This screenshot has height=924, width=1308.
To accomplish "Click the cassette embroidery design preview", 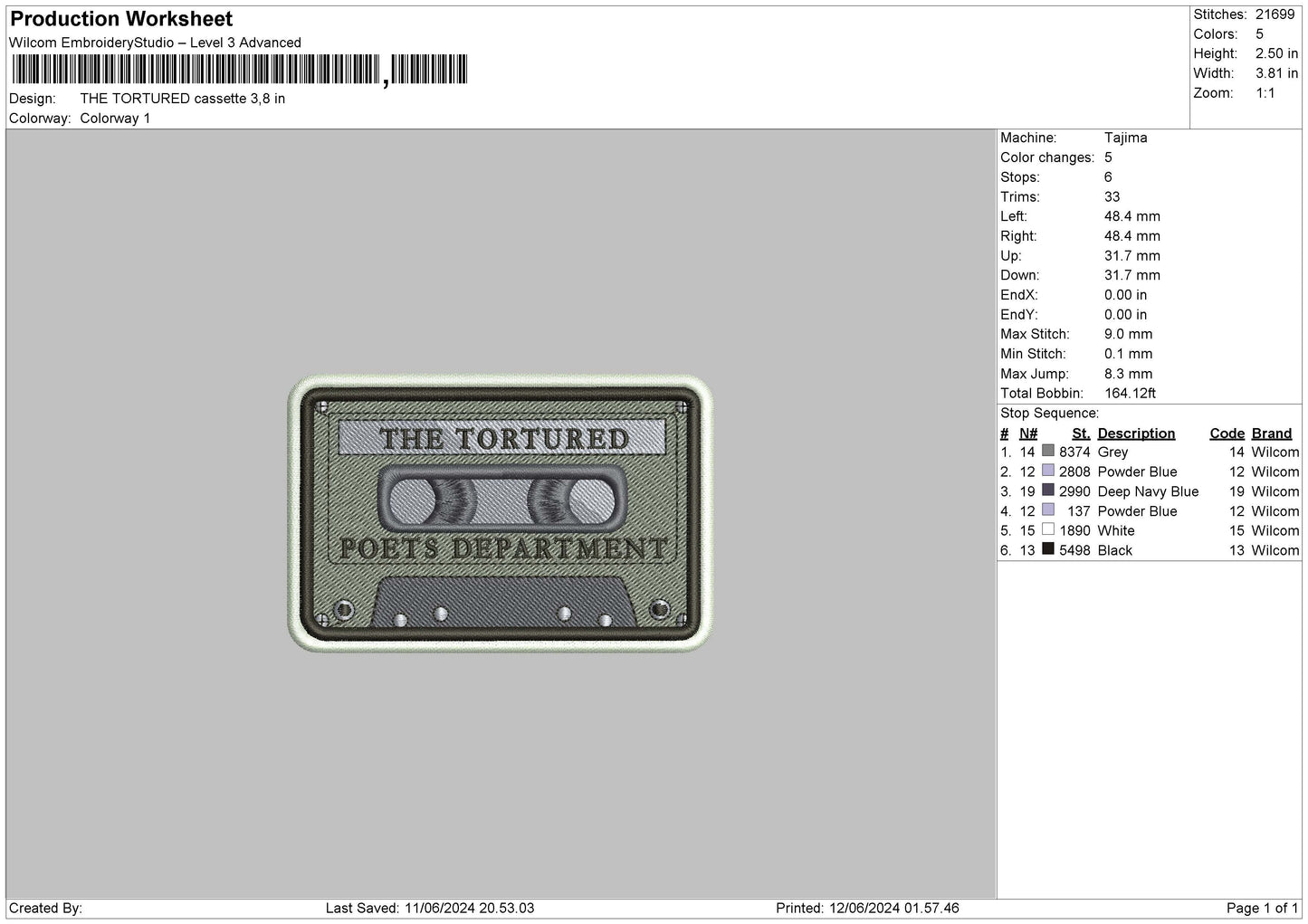I will click(501, 513).
